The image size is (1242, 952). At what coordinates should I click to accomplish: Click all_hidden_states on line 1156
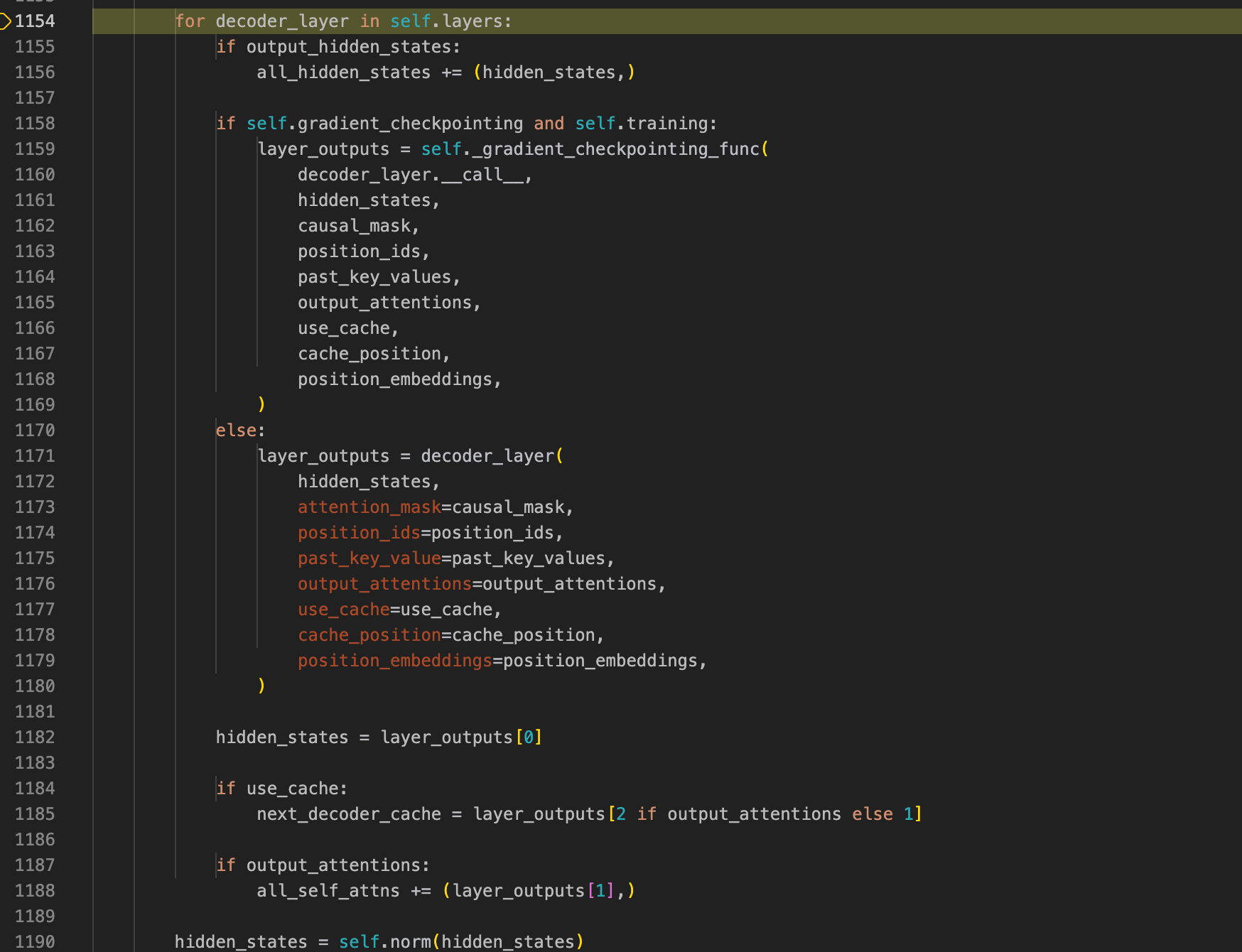click(x=343, y=72)
